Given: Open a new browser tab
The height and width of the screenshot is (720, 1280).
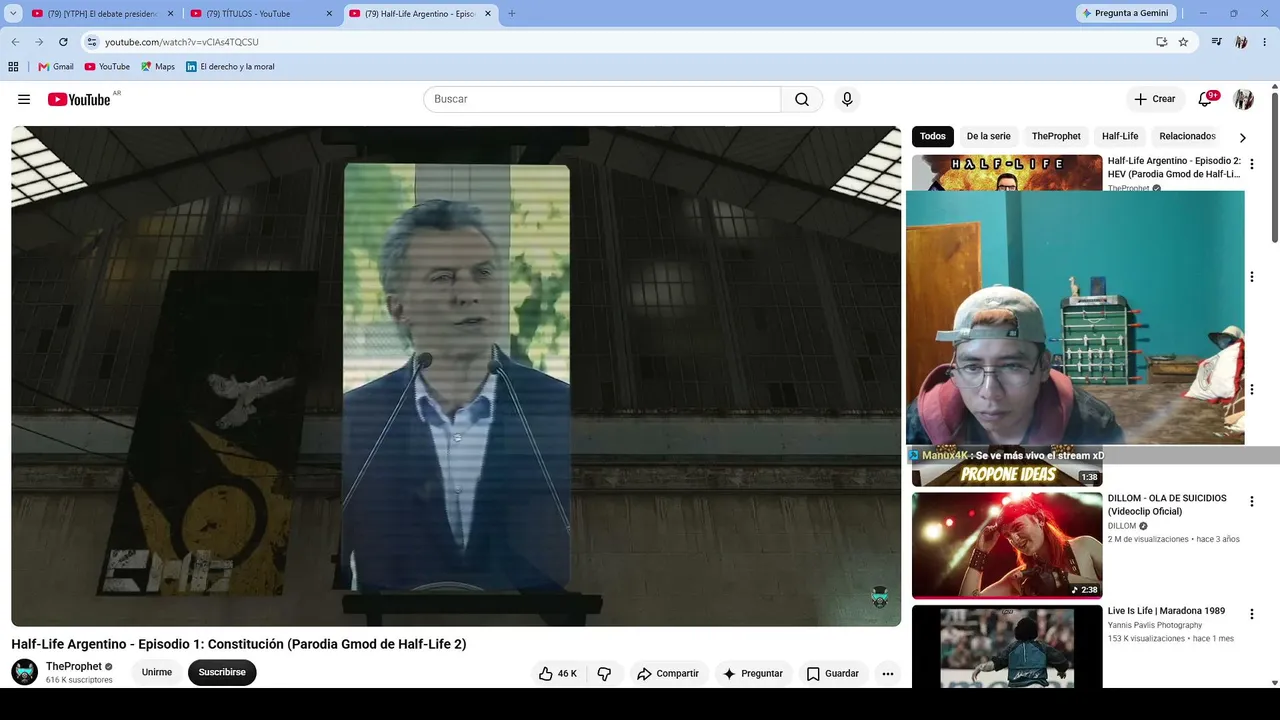Looking at the screenshot, I should pos(512,14).
